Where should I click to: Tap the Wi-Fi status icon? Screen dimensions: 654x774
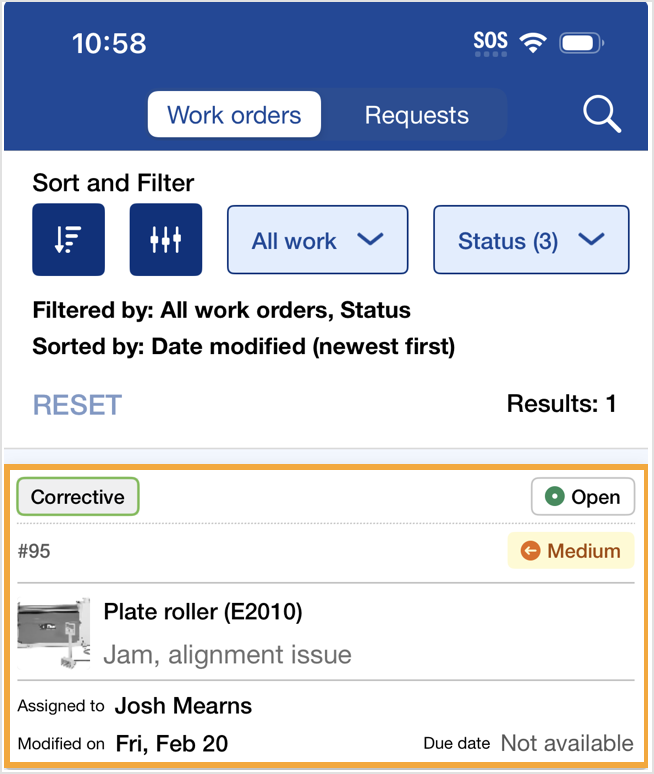click(533, 43)
